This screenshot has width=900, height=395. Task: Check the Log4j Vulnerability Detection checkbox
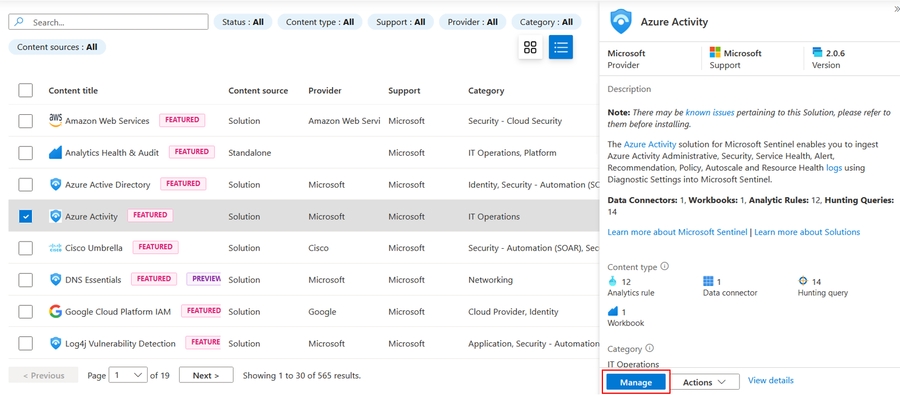[25, 343]
